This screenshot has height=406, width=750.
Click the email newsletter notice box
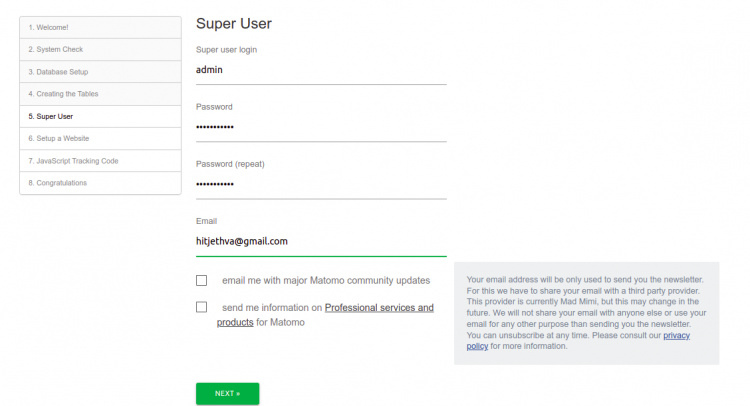pos(586,313)
